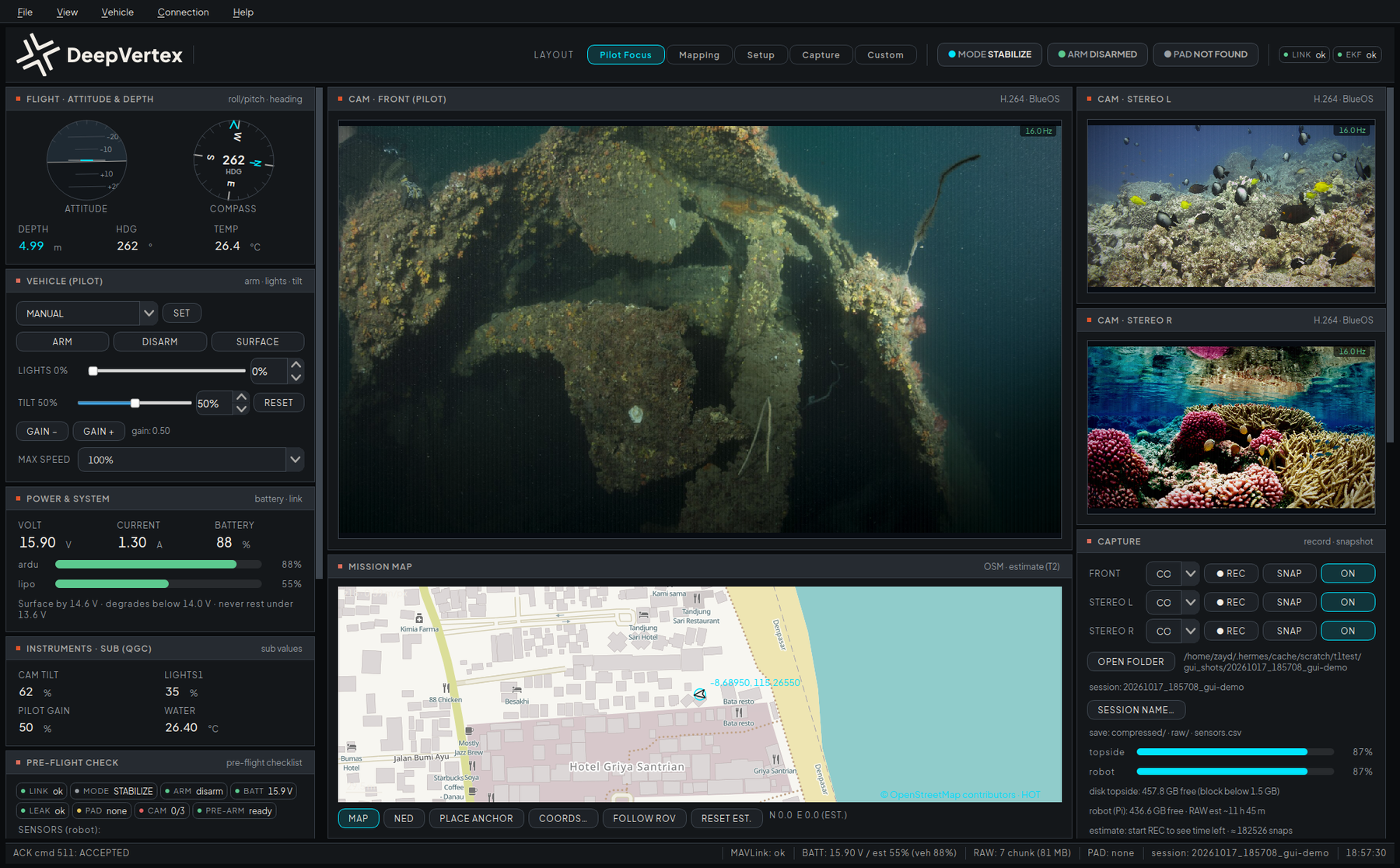Click the SESSION NAME button

coord(1136,710)
